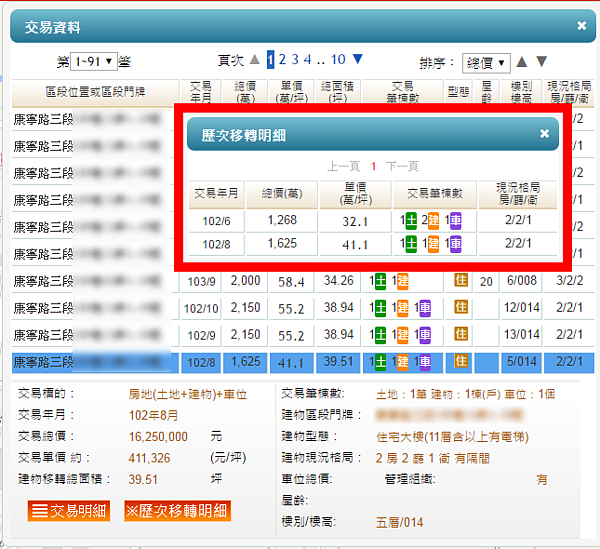The height and width of the screenshot is (549, 600).
Task: Click 2,000 price in 103/9 row
Action: [245, 281]
